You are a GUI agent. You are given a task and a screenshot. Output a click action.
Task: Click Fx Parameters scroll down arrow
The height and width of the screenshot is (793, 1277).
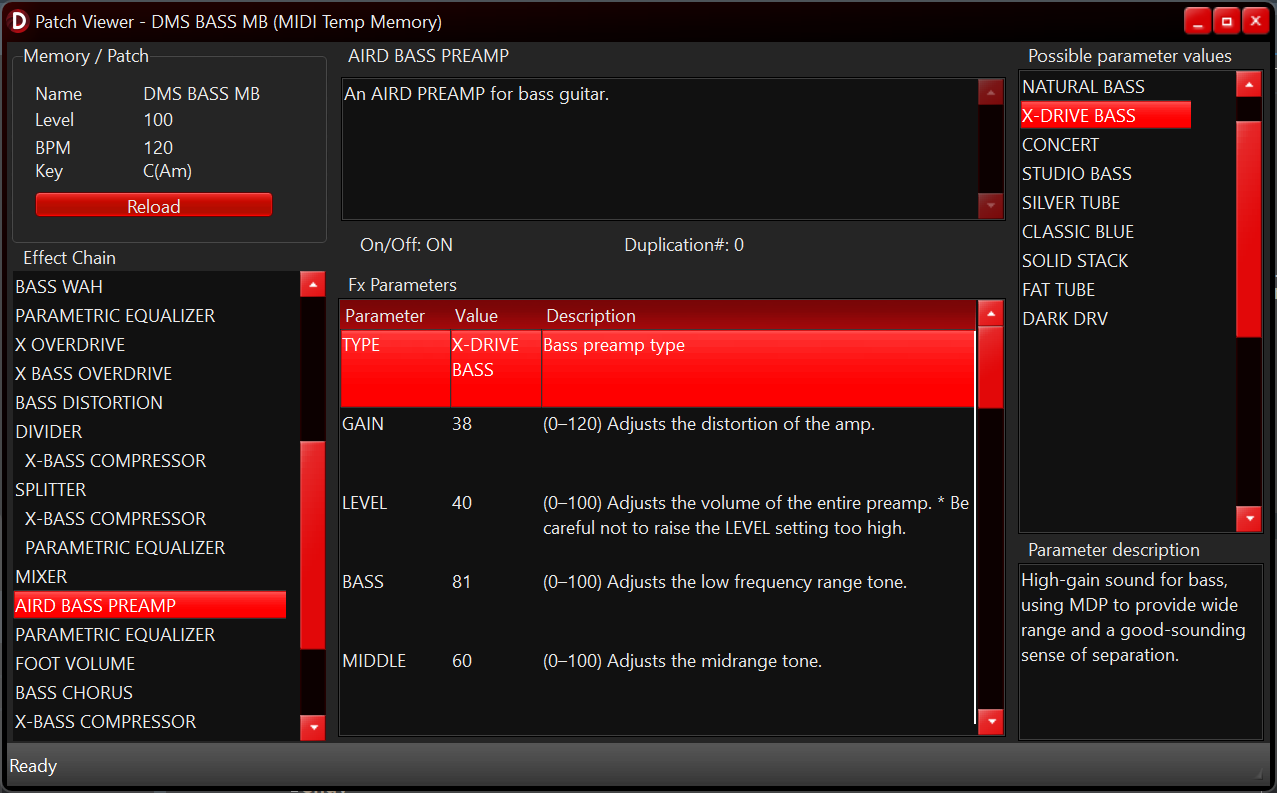pyautogui.click(x=990, y=721)
